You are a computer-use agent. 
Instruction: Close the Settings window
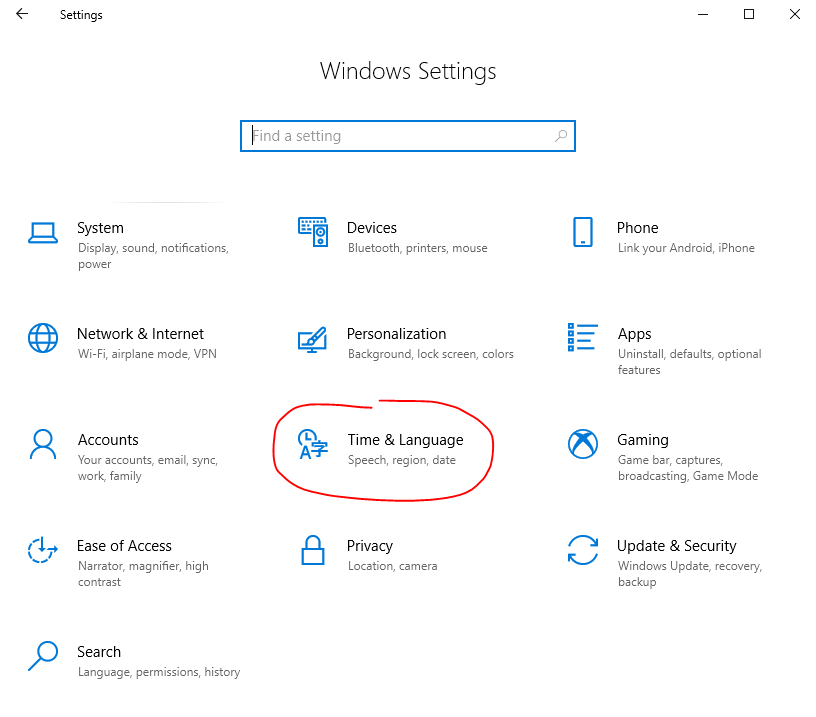[x=794, y=14]
